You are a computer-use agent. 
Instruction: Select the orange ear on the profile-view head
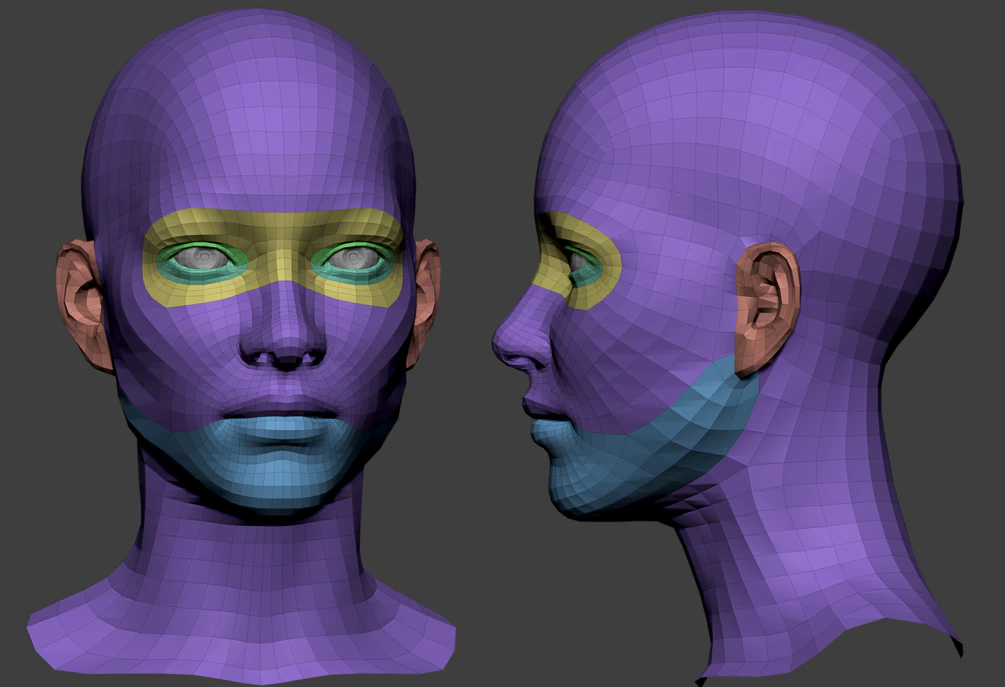pos(768,309)
